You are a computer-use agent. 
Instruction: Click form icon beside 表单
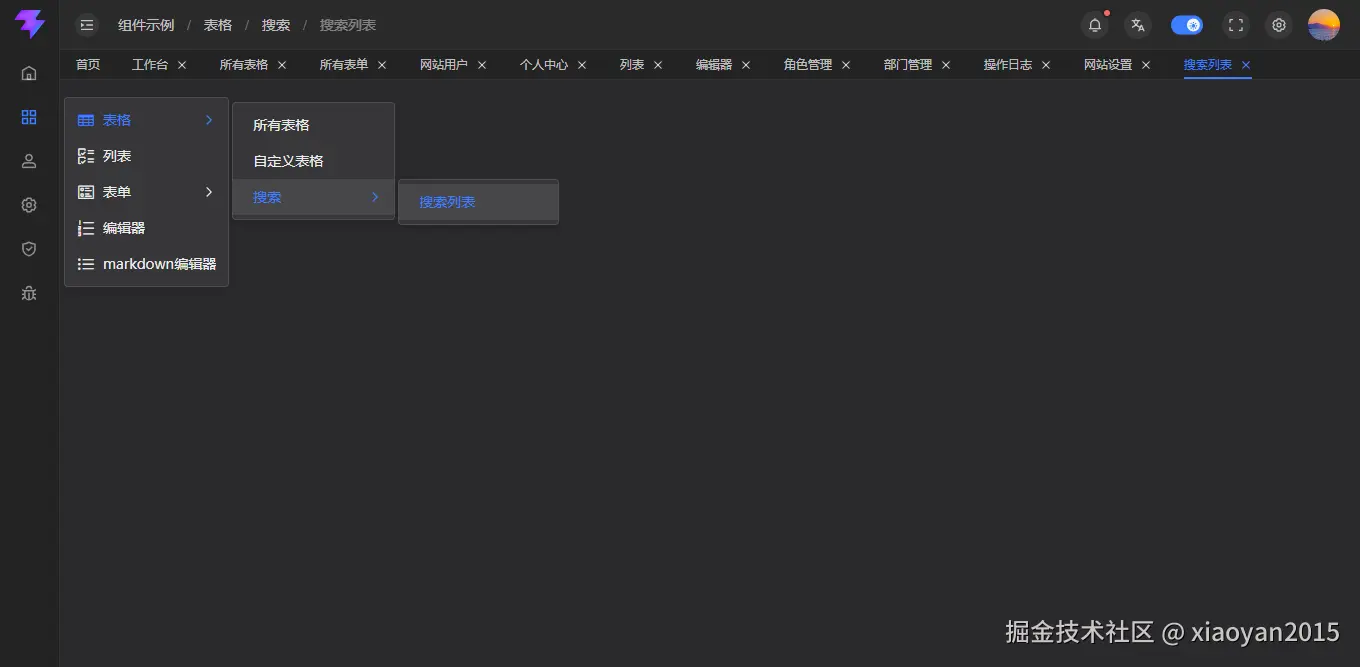(x=86, y=192)
